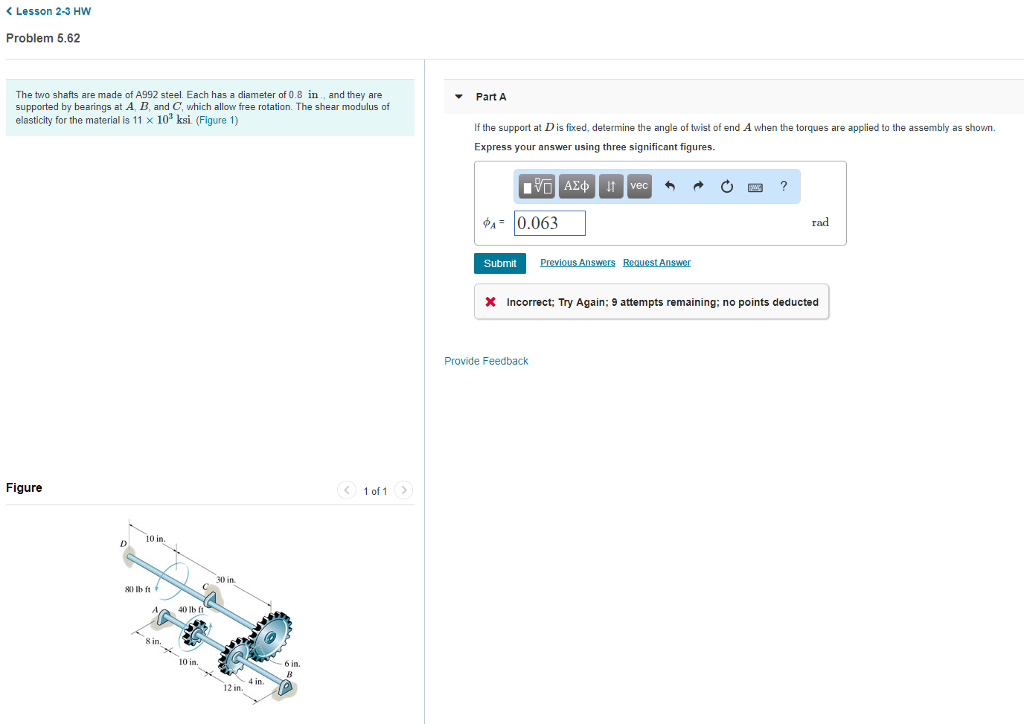Submit the answer

coord(500,263)
